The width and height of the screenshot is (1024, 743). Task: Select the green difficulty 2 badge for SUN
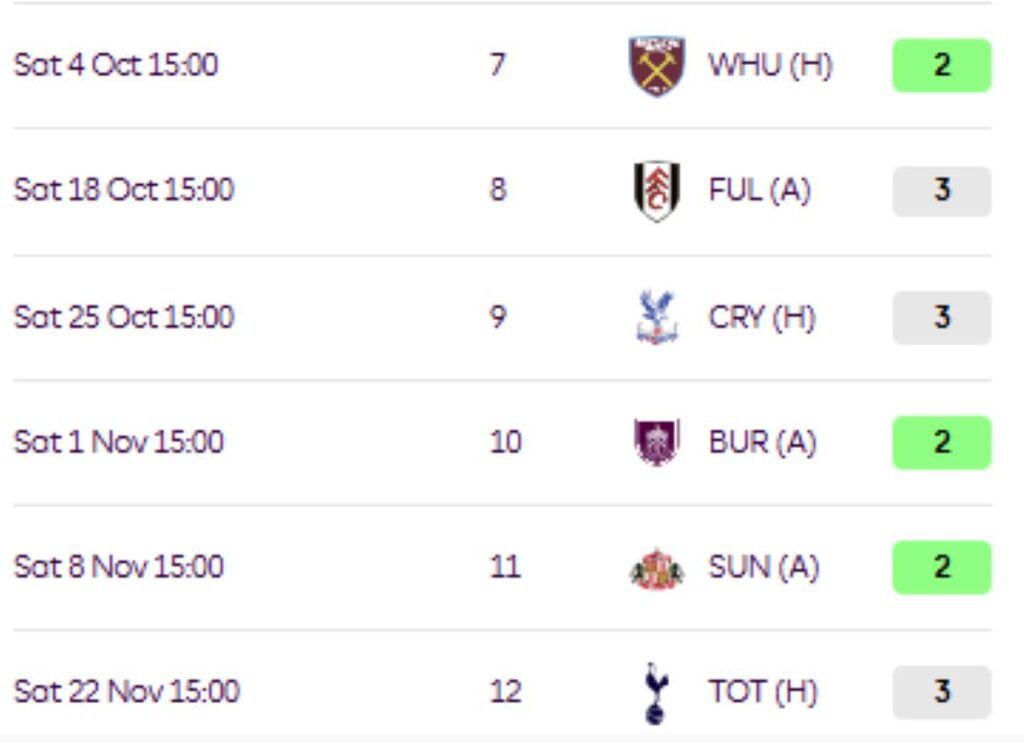[942, 567]
